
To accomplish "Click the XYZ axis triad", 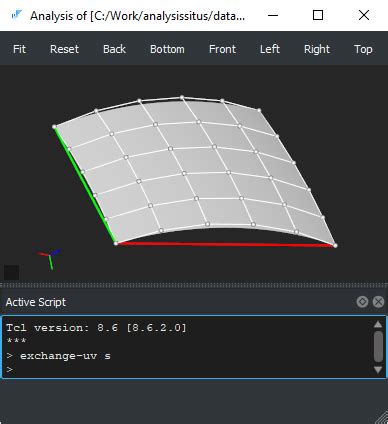I will 50,259.
